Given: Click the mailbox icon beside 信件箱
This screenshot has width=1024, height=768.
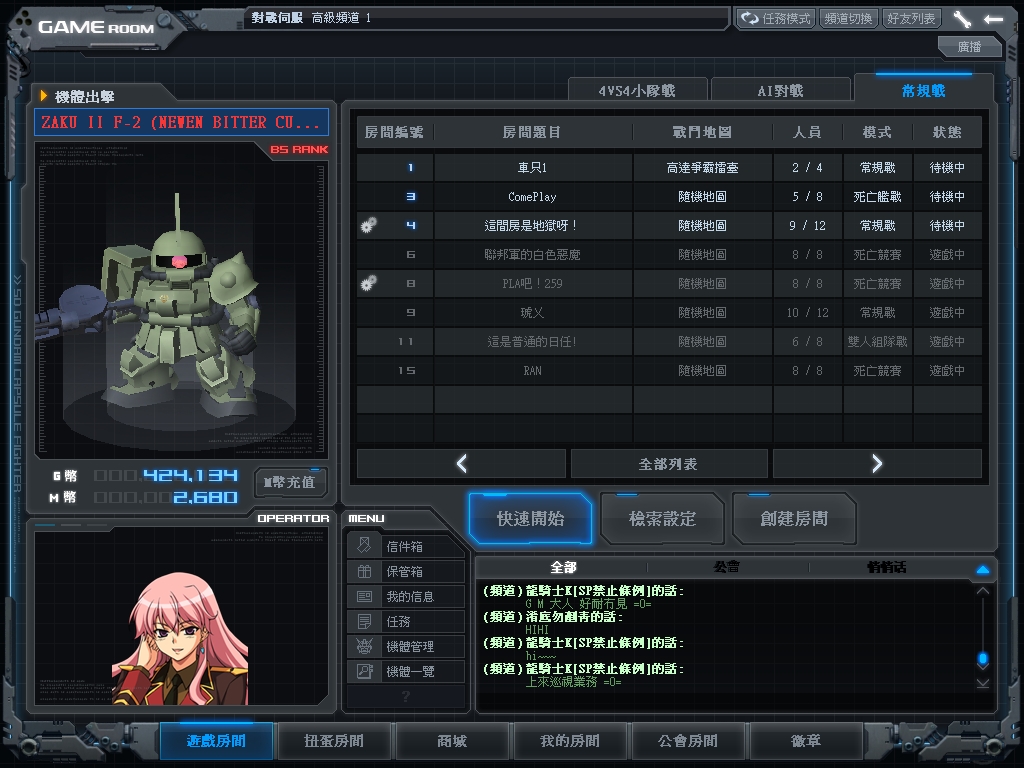Looking at the screenshot, I should [x=364, y=545].
